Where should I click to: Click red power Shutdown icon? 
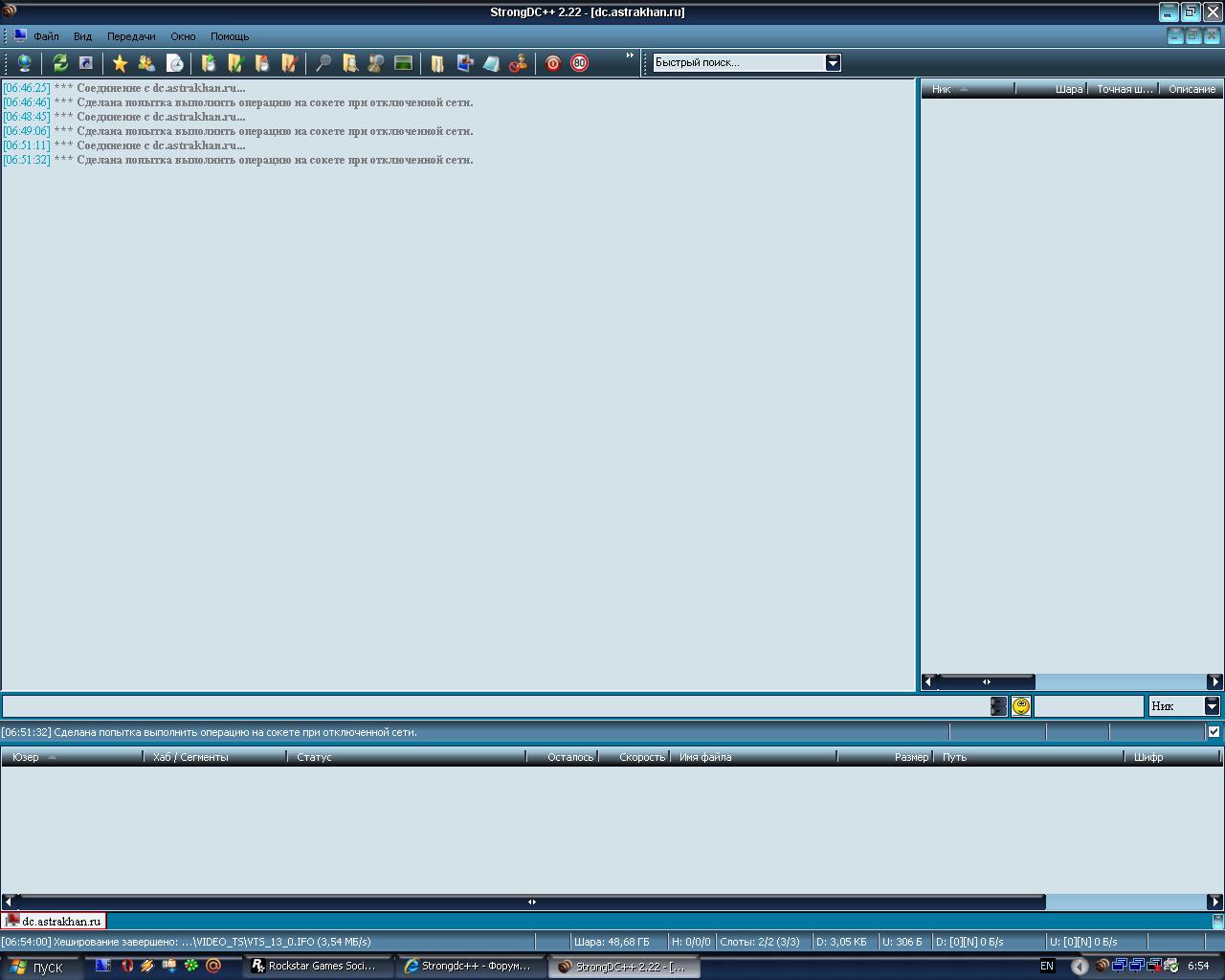point(552,63)
